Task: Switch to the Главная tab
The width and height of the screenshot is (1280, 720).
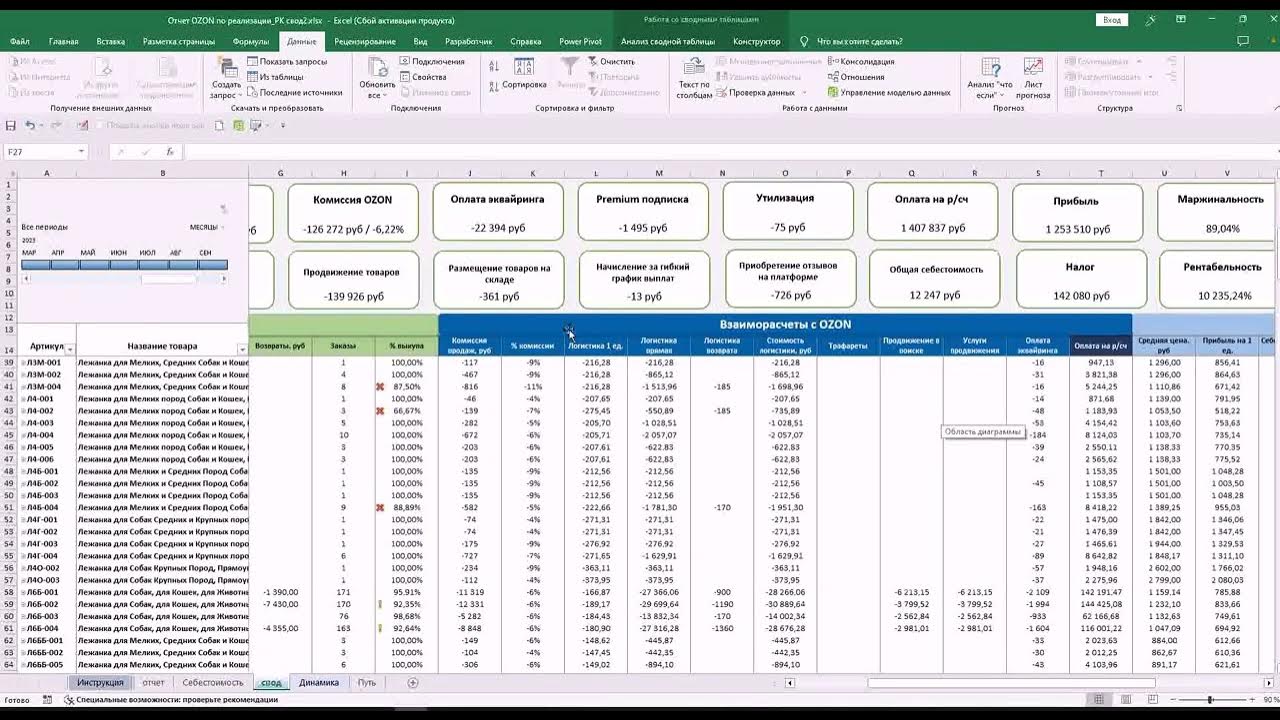Action: pos(63,42)
